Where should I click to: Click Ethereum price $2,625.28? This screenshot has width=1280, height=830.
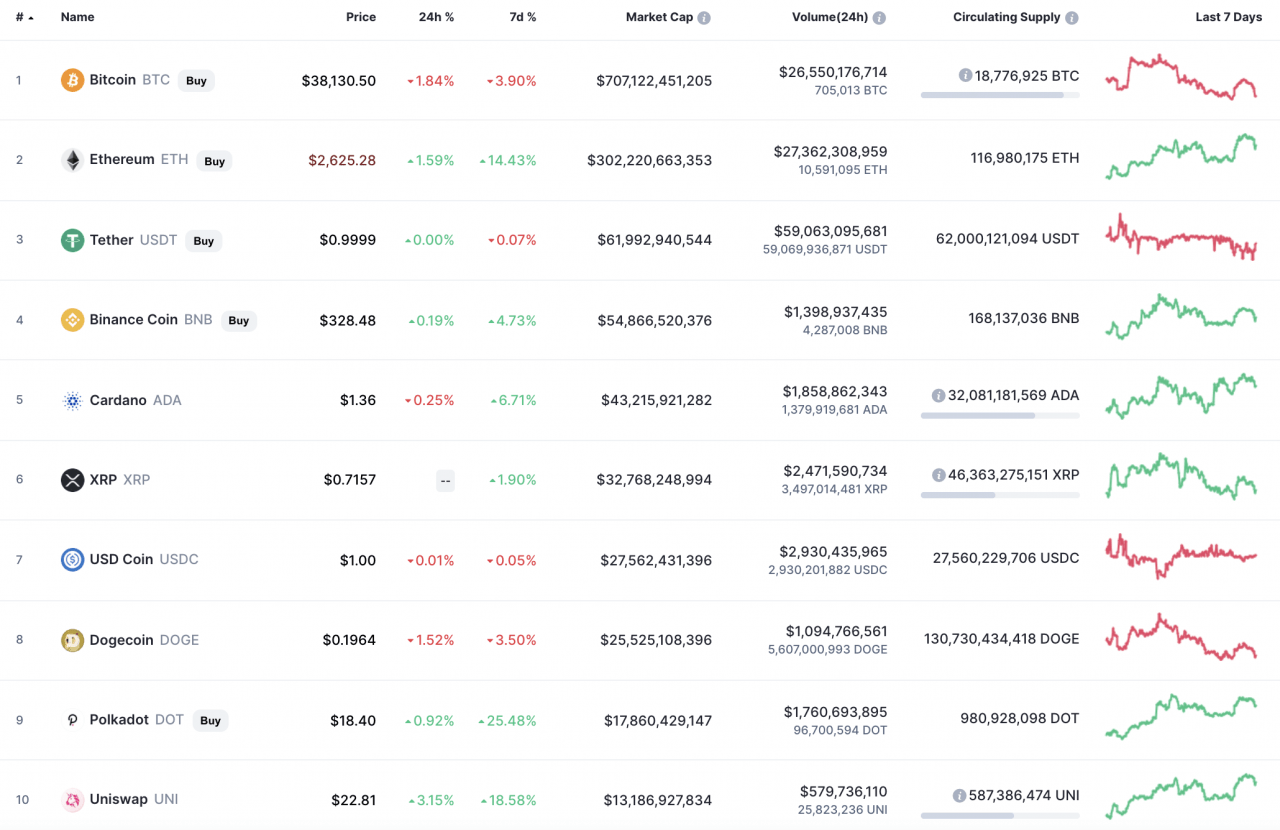click(x=342, y=161)
